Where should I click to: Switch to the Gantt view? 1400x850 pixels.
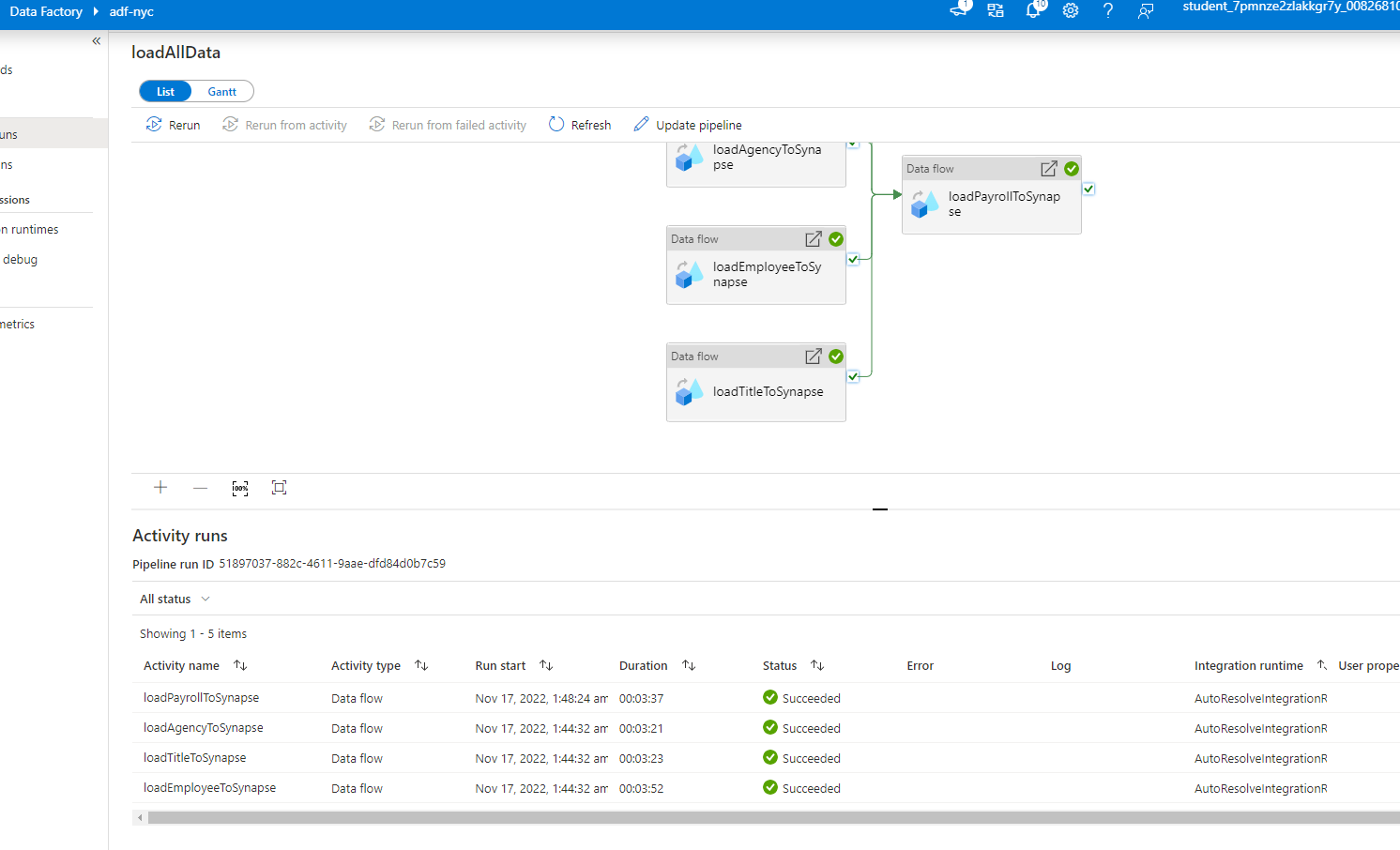click(222, 91)
